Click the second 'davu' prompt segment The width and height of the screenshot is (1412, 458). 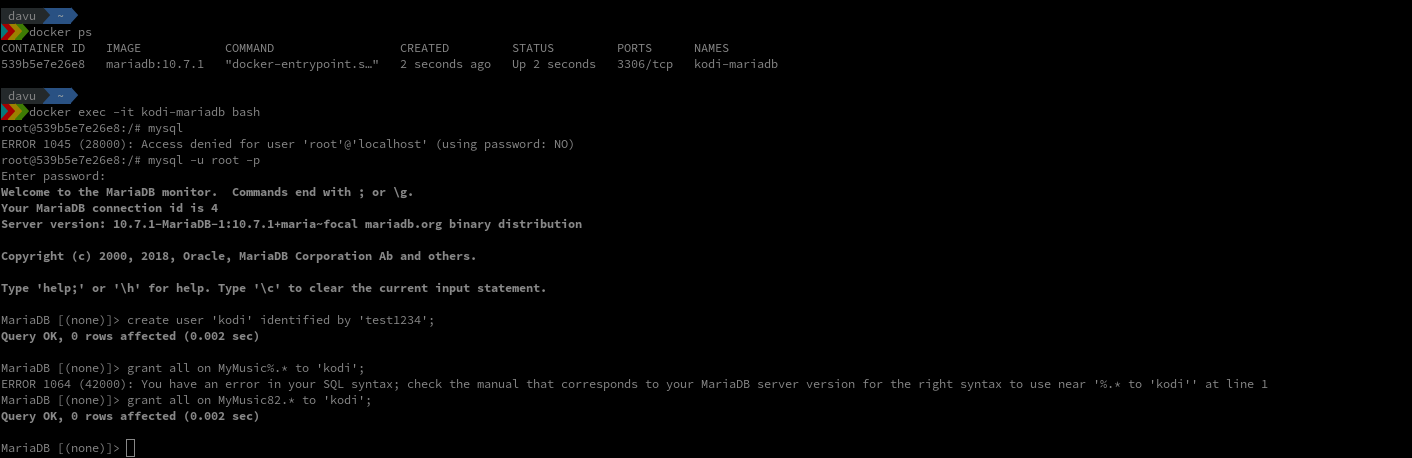(22, 96)
